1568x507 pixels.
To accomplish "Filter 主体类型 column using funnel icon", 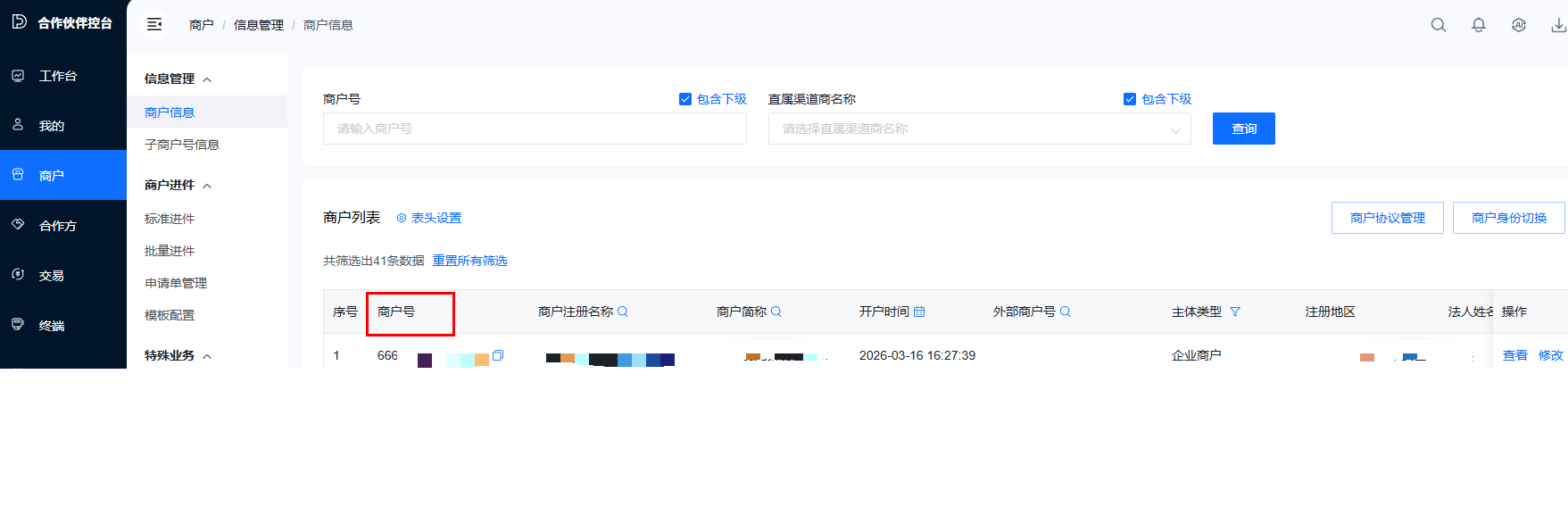I will coord(1235,312).
